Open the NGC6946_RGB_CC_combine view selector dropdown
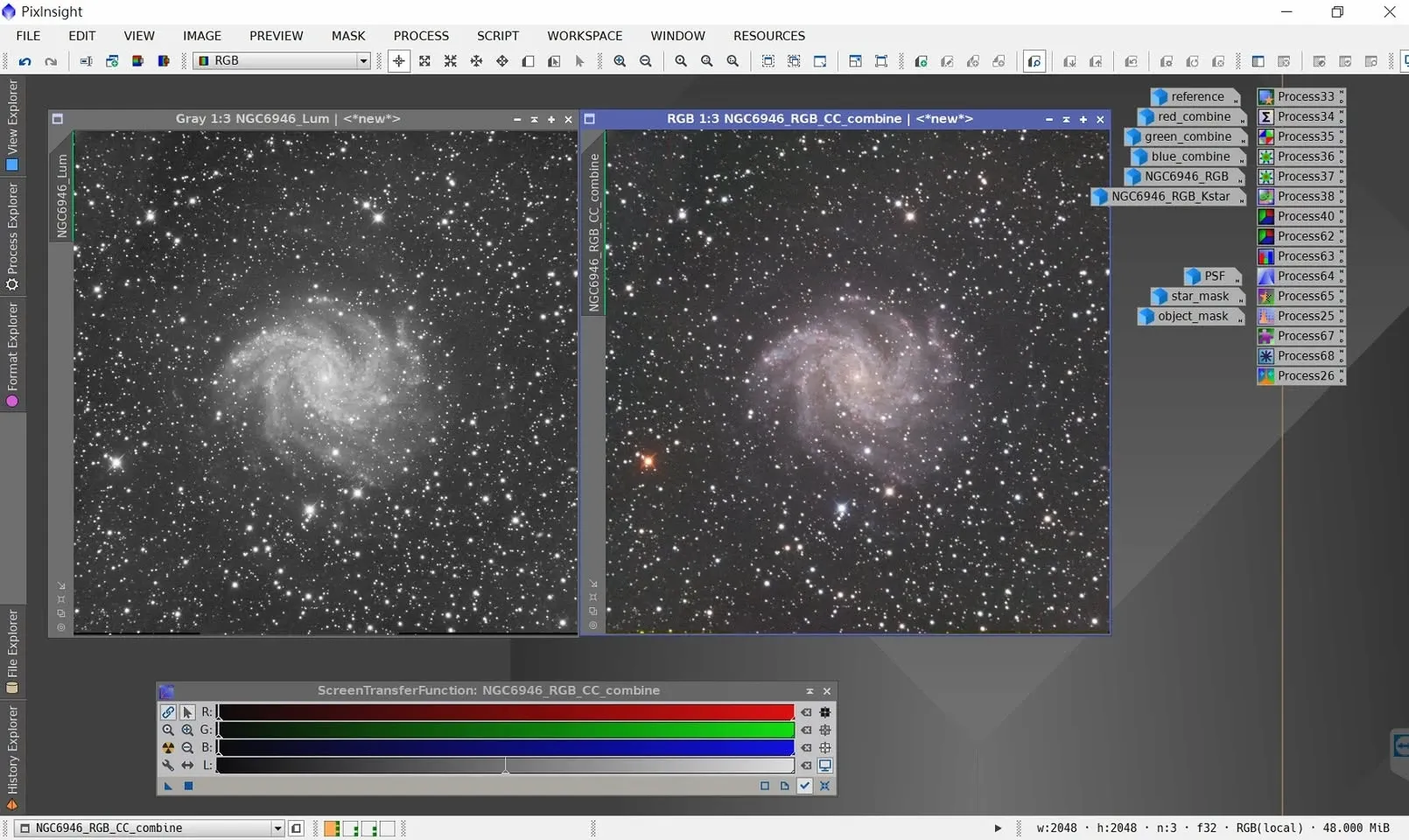Screen dimensions: 1409x840 click(150, 828)
